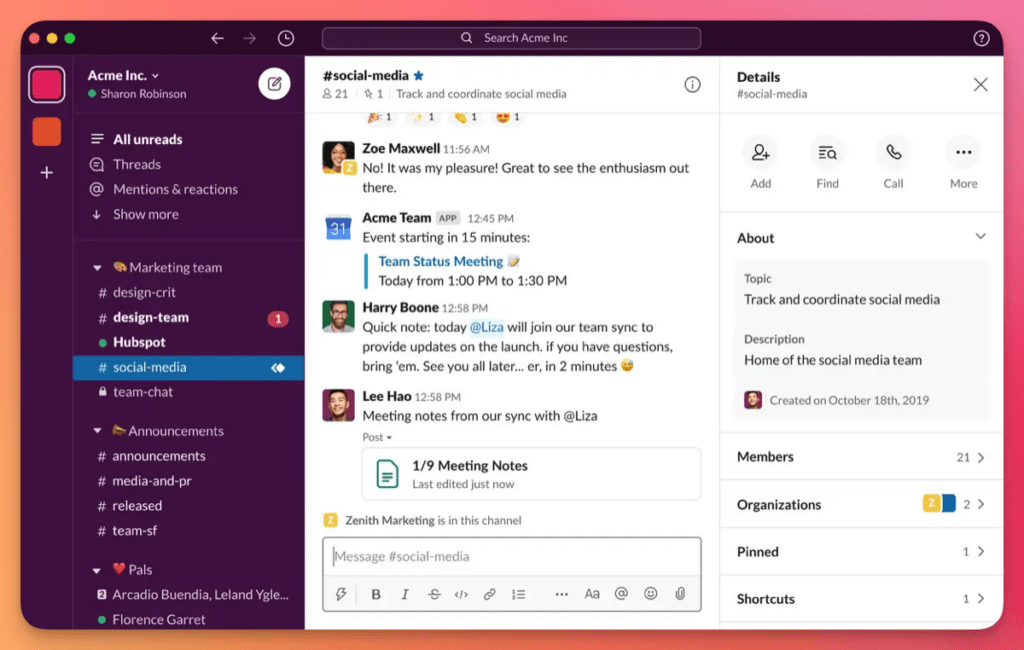Select the Bold formatting icon in the composer
This screenshot has width=1024, height=650.
click(x=376, y=593)
